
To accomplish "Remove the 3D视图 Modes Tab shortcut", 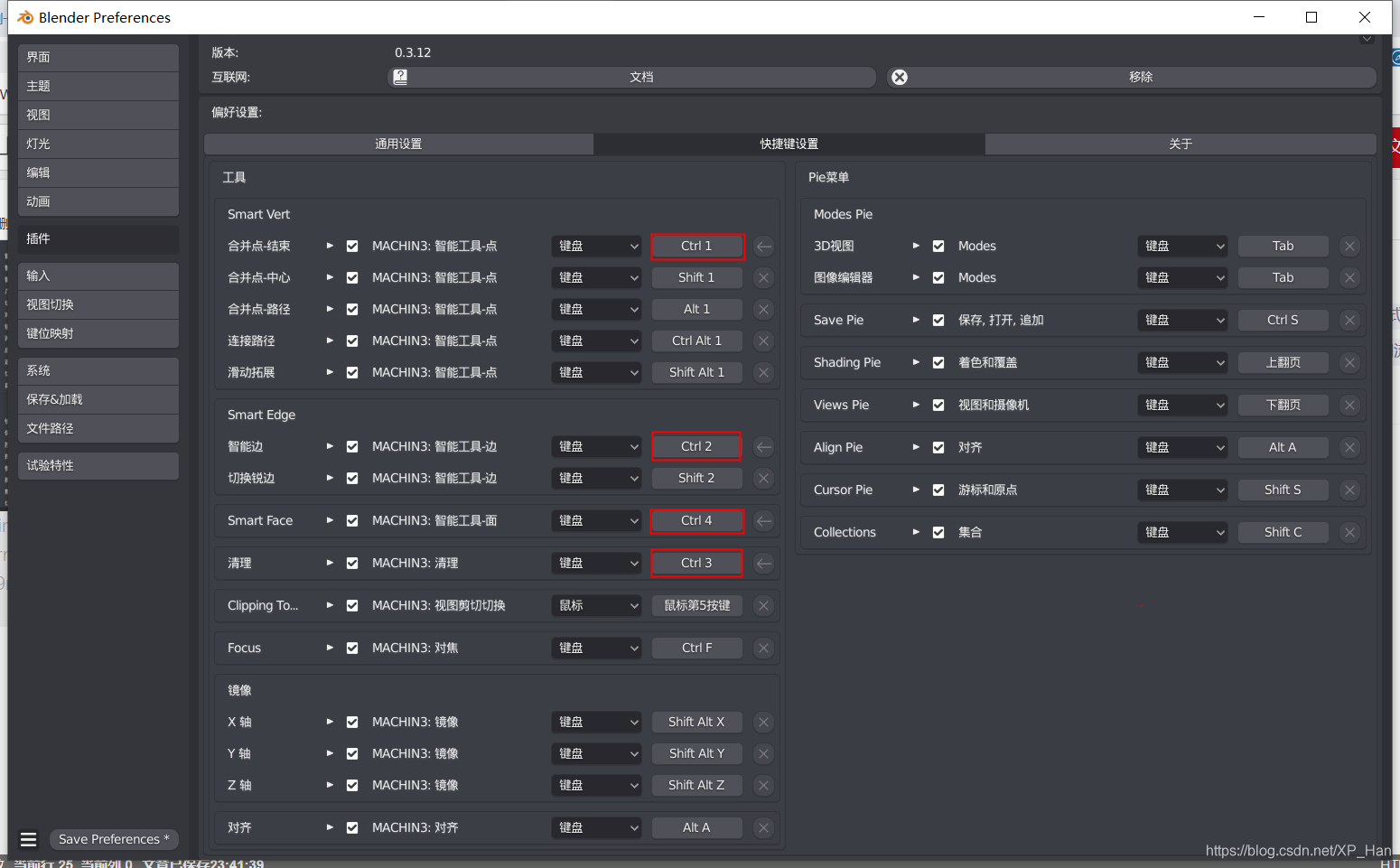I will coord(1349,246).
